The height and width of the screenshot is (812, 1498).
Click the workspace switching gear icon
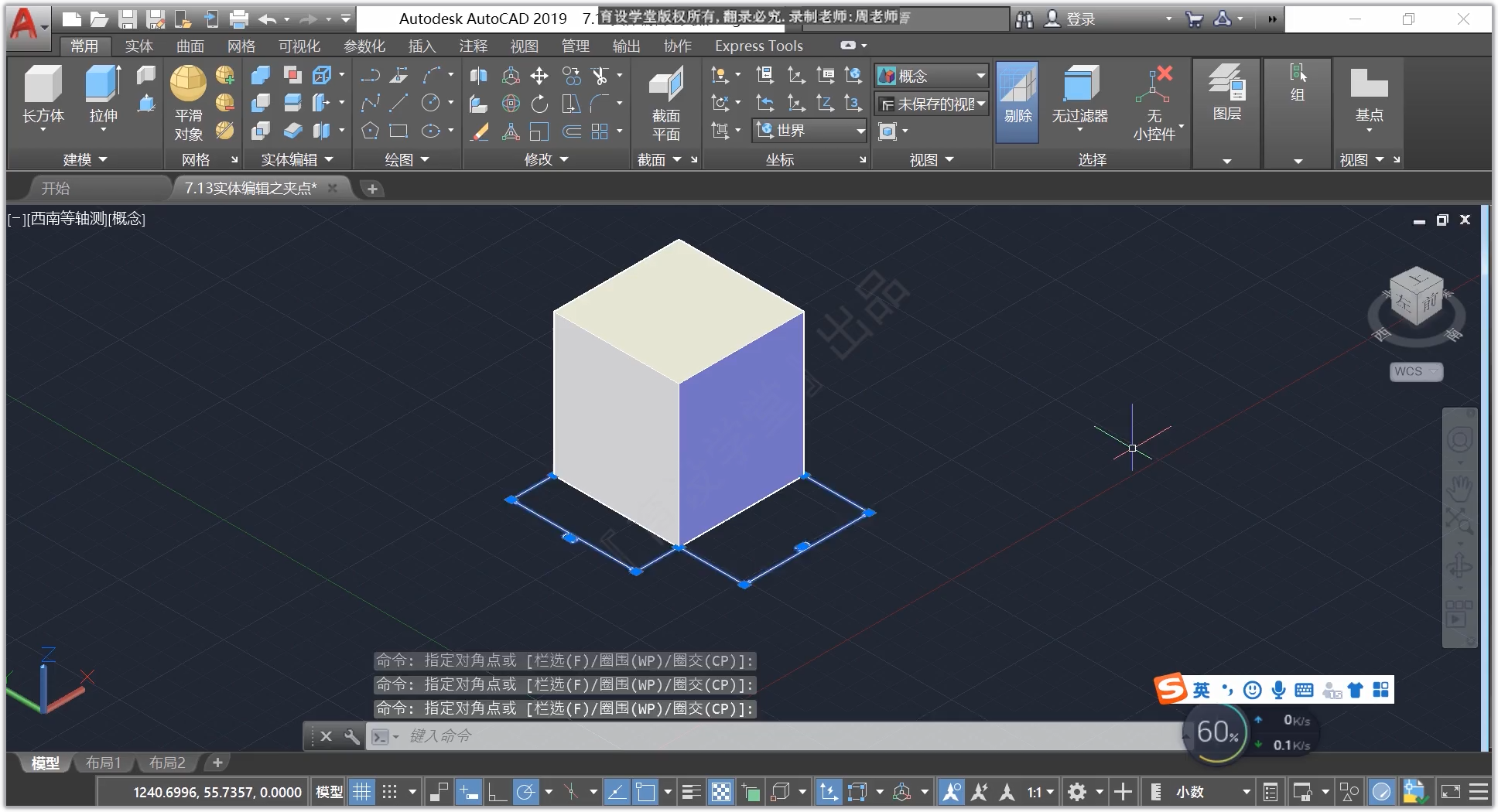(1077, 792)
